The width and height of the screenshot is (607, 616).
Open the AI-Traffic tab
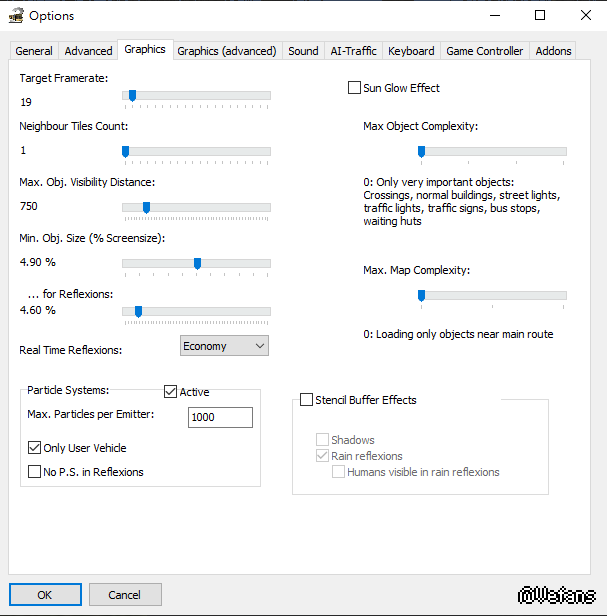pyautogui.click(x=353, y=51)
